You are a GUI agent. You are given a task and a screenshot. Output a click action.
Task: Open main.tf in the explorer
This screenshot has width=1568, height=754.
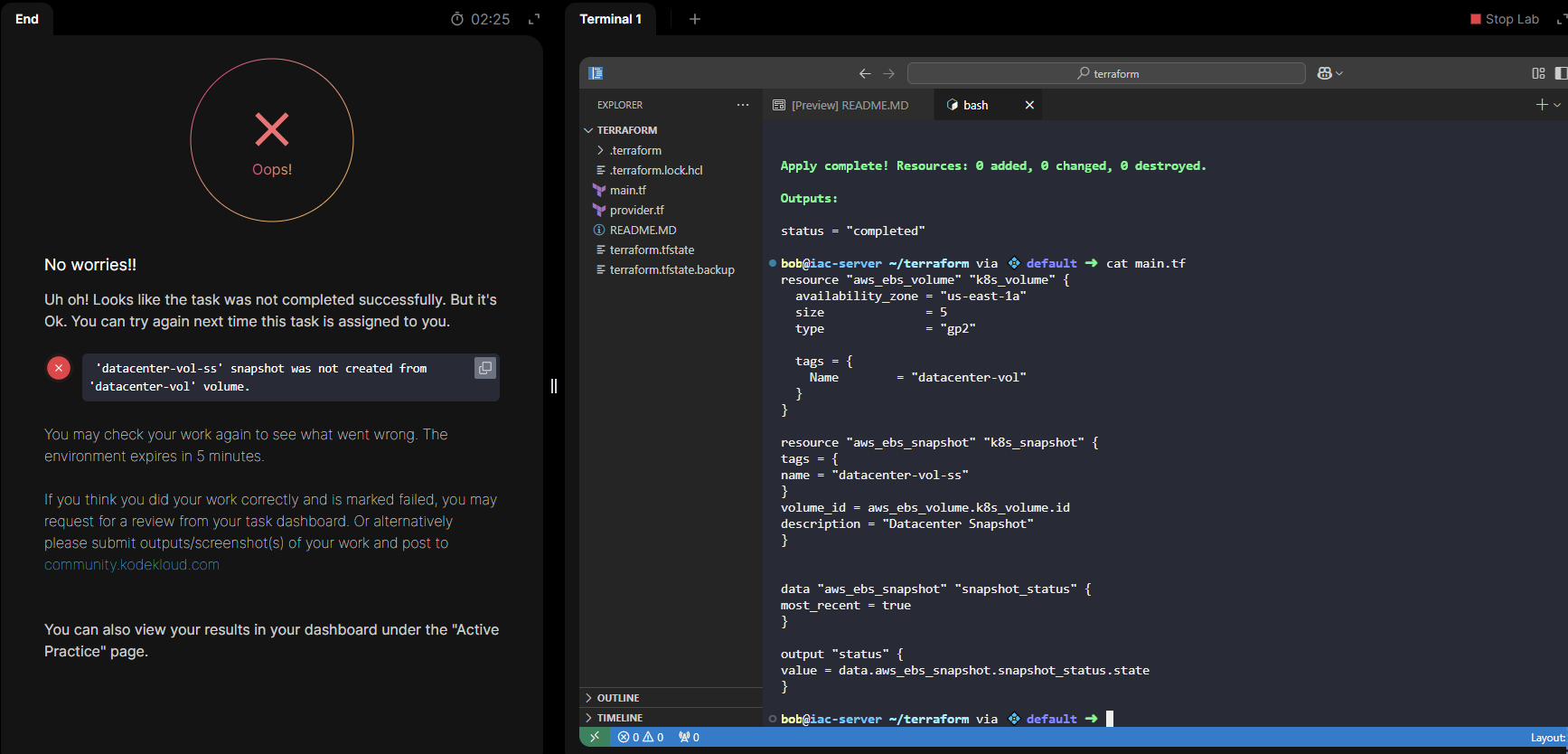click(627, 190)
